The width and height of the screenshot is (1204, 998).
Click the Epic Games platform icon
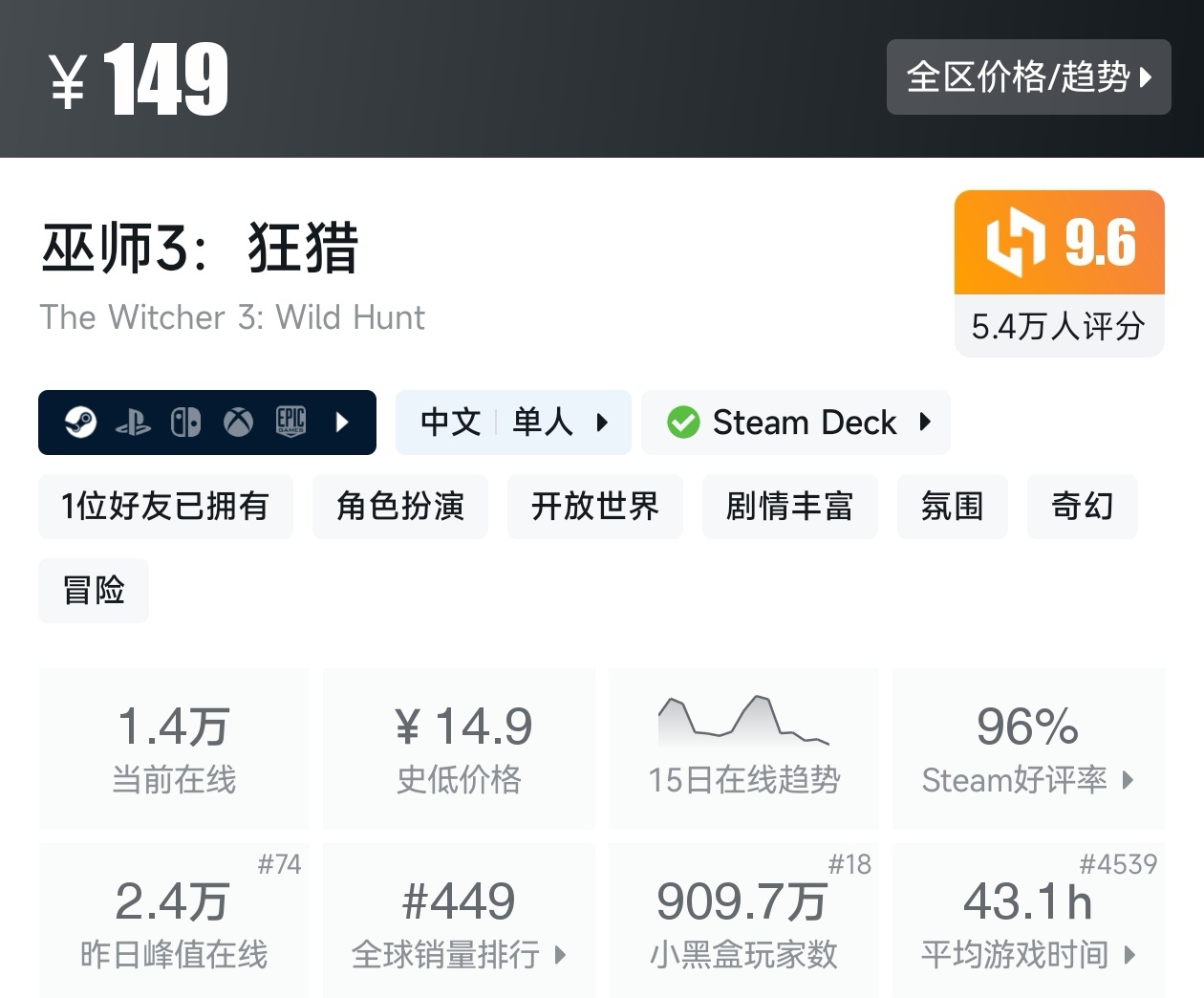coord(290,422)
